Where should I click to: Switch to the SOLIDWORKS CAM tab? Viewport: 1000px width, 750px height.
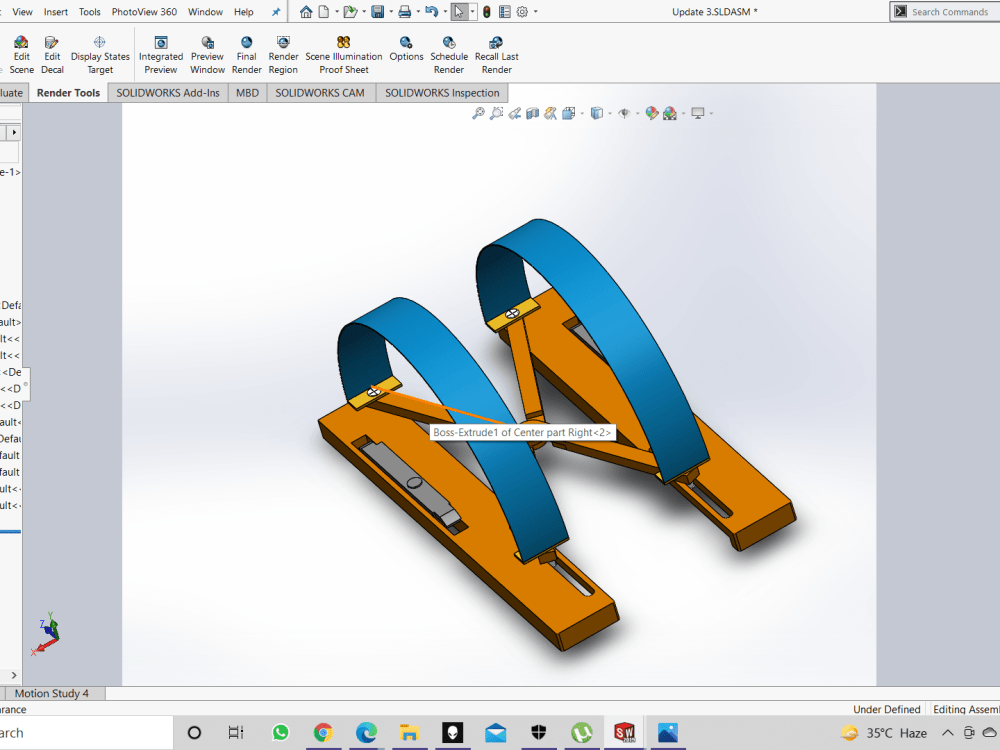tap(320, 92)
